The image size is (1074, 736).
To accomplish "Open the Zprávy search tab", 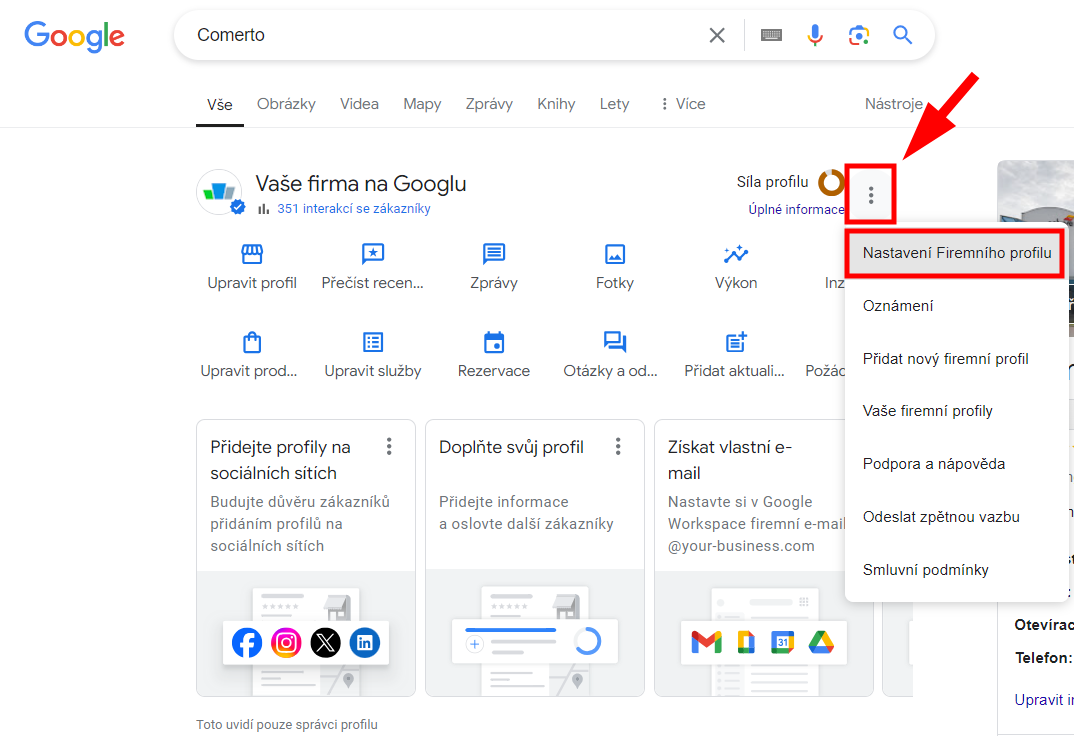I will tap(489, 104).
